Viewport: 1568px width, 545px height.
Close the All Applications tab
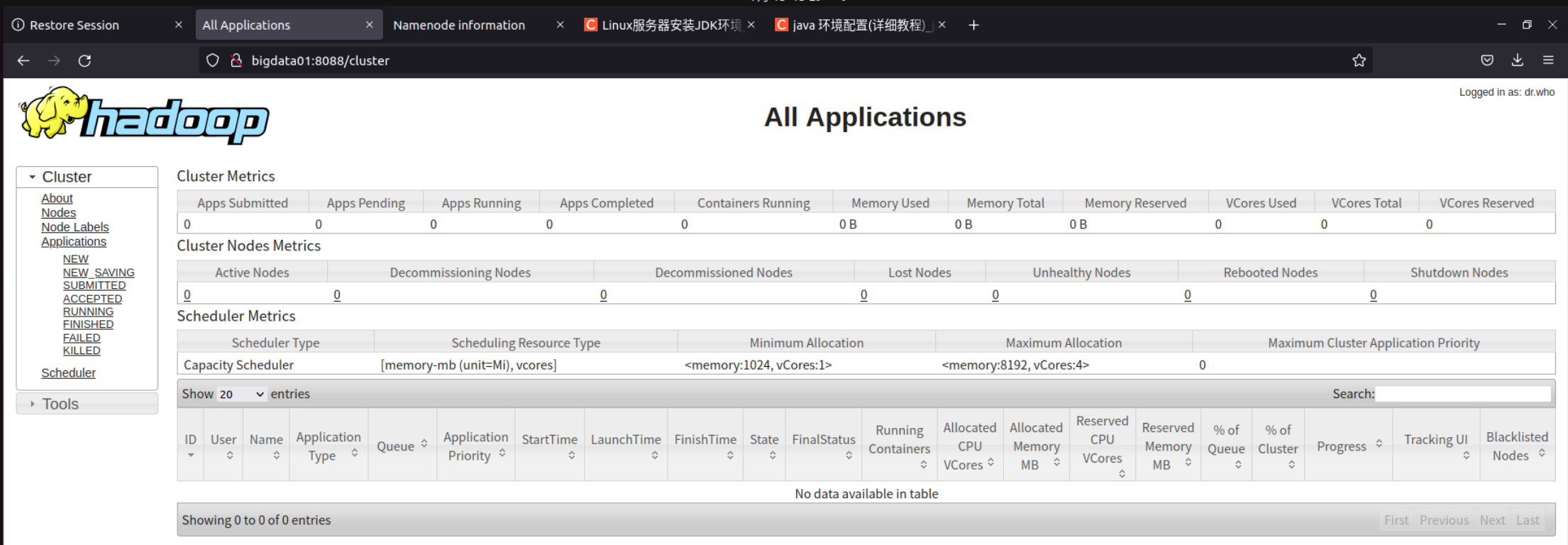[369, 25]
